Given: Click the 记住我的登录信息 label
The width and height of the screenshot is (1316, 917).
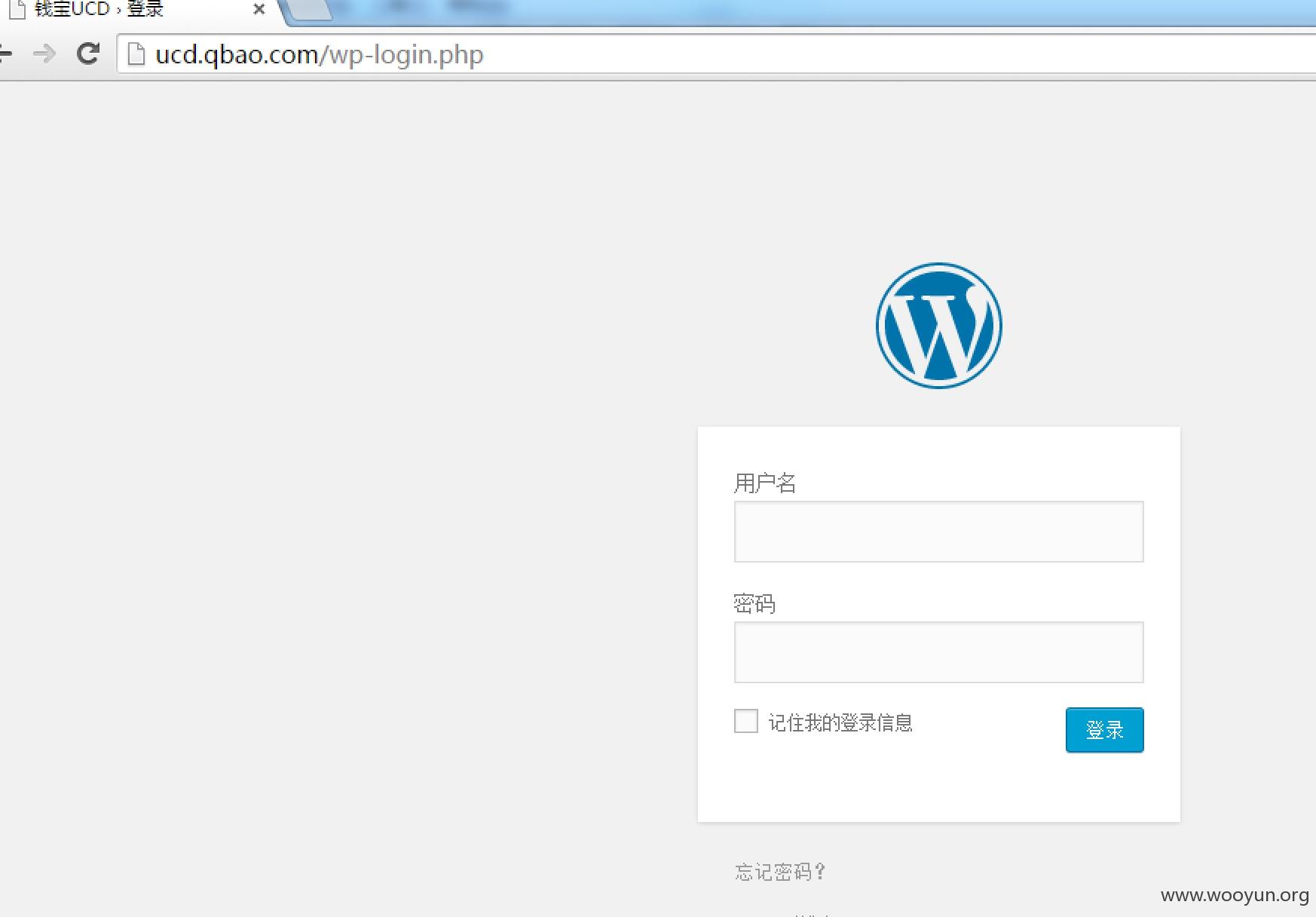Looking at the screenshot, I should point(840,722).
